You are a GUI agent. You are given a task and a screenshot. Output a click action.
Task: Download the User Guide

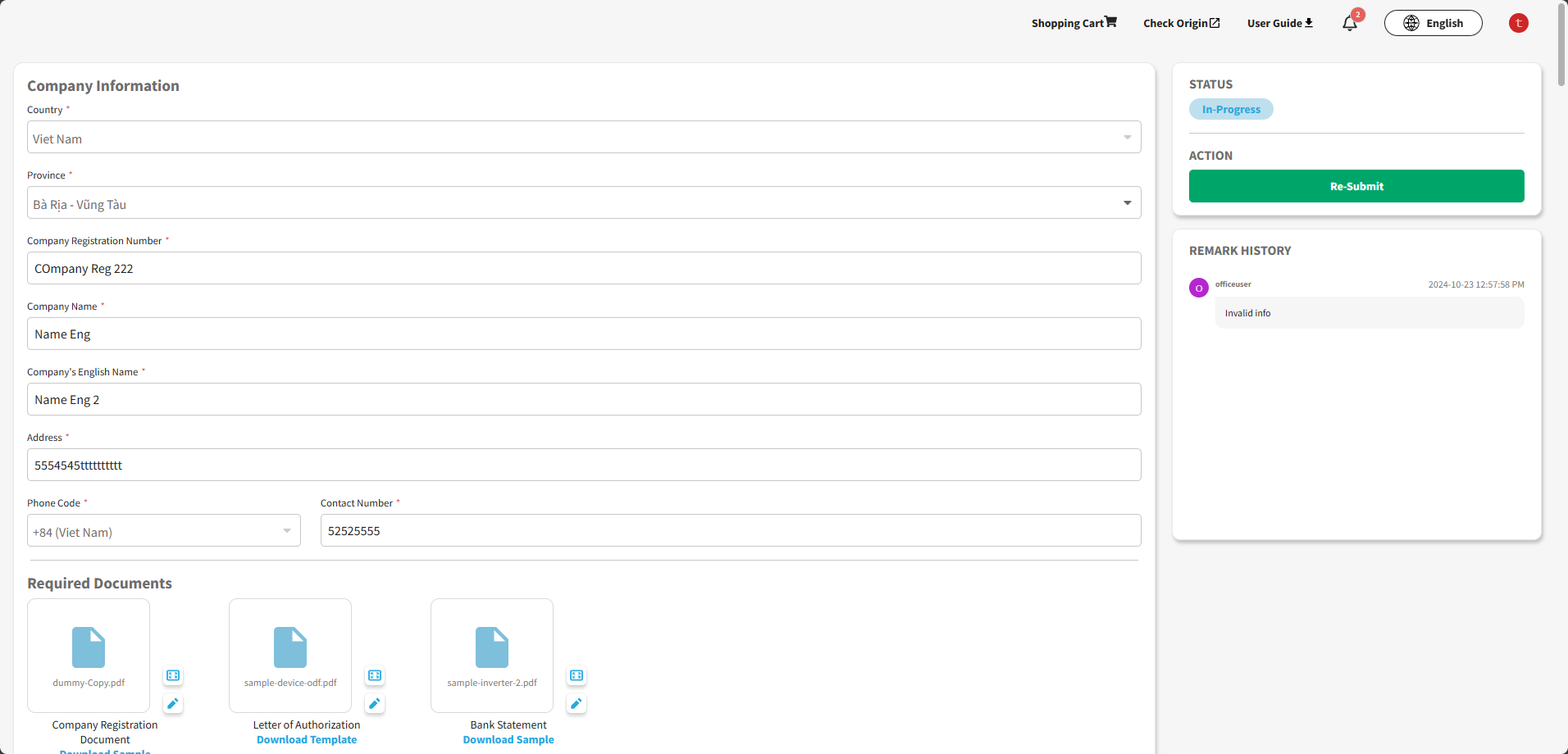(1279, 23)
